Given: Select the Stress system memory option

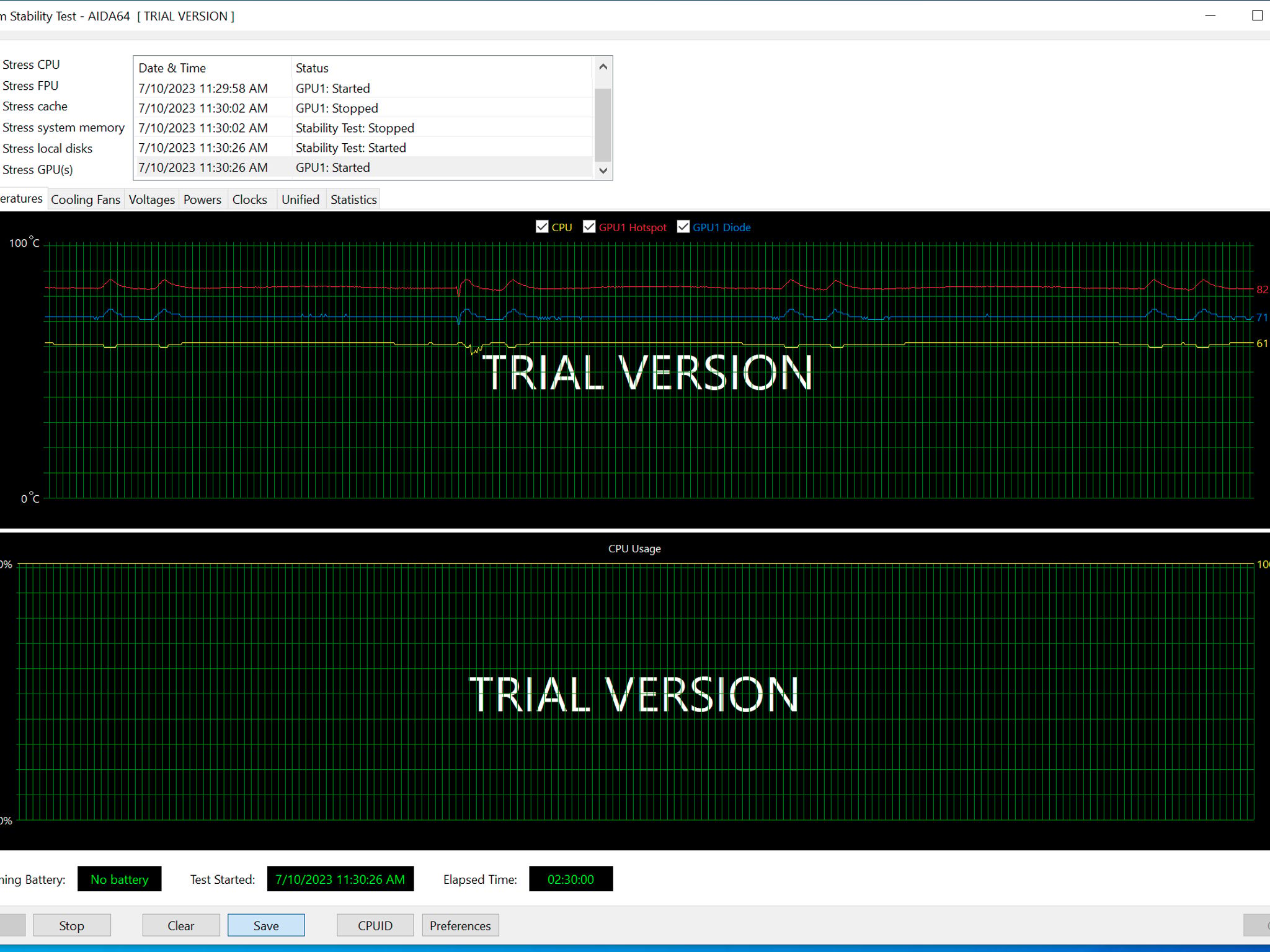Looking at the screenshot, I should 63,128.
